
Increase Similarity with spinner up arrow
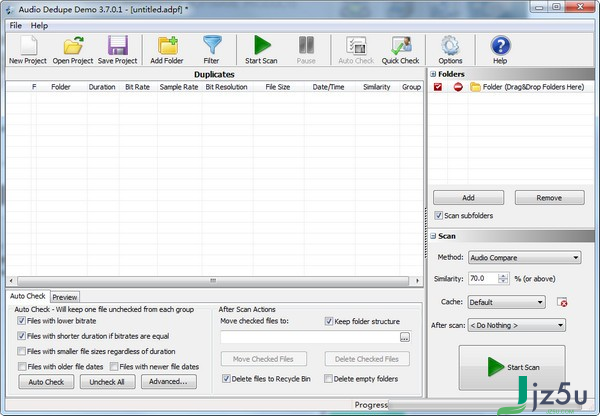pyautogui.click(x=504, y=276)
